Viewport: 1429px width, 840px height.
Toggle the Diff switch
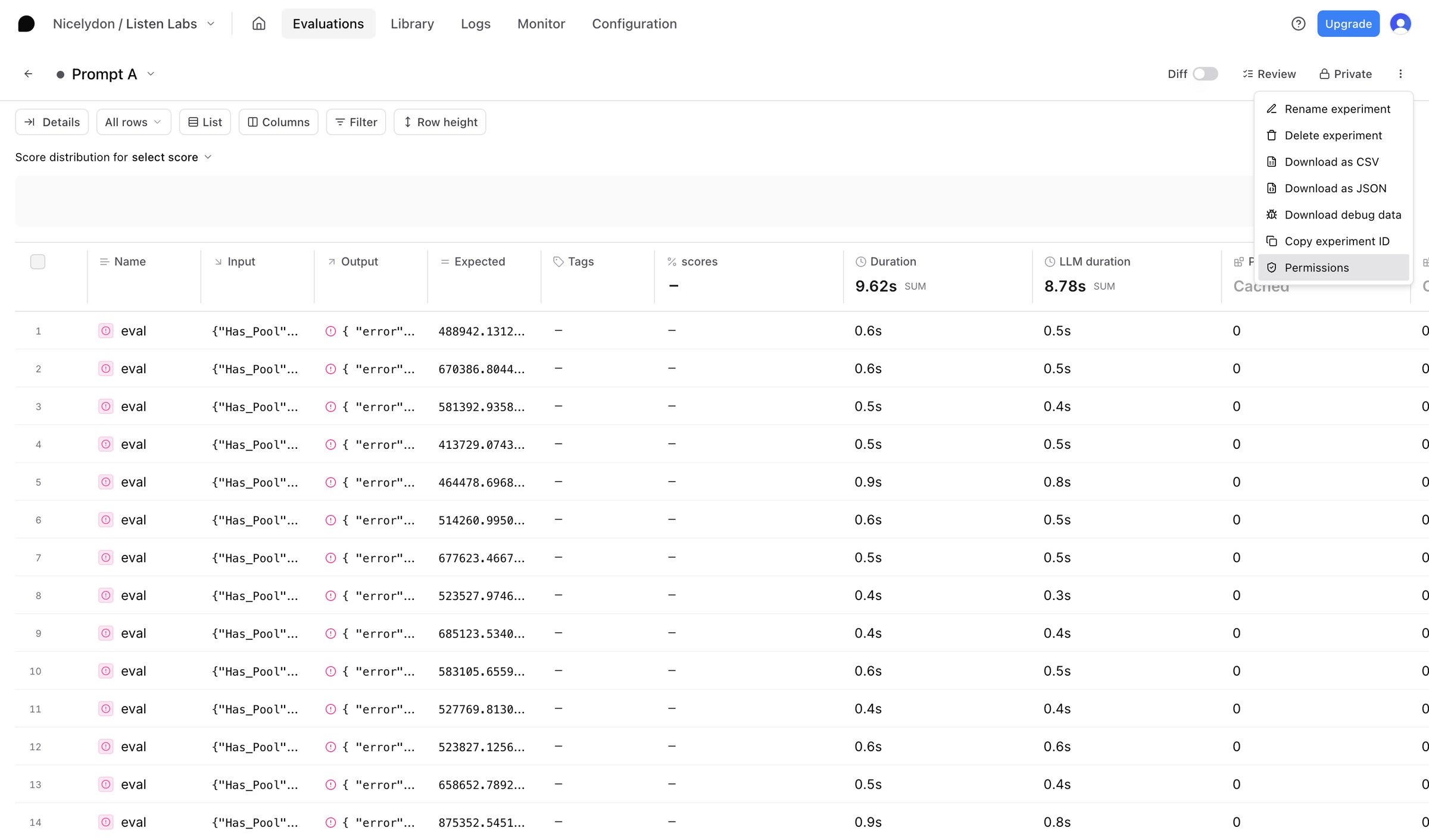click(1205, 74)
